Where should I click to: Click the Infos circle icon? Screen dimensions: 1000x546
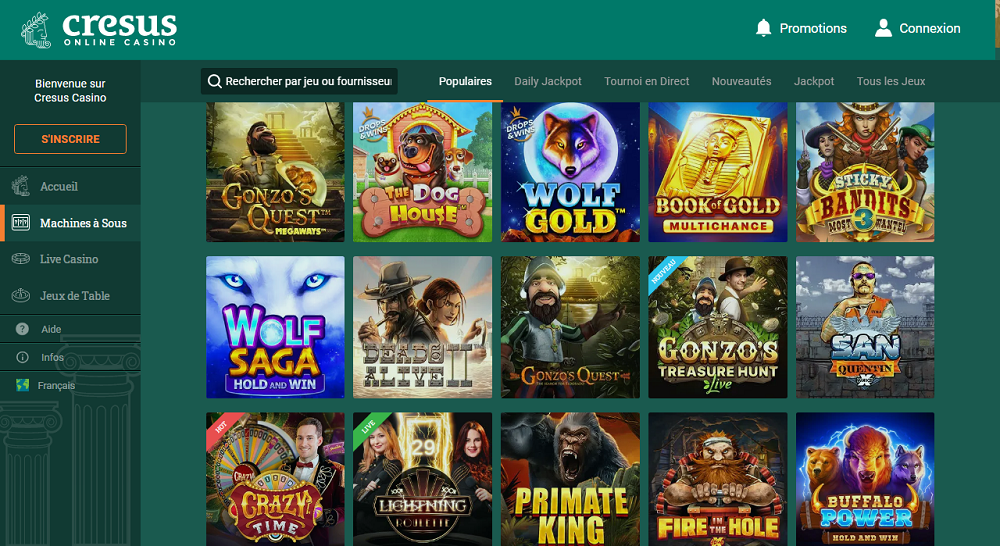click(22, 357)
